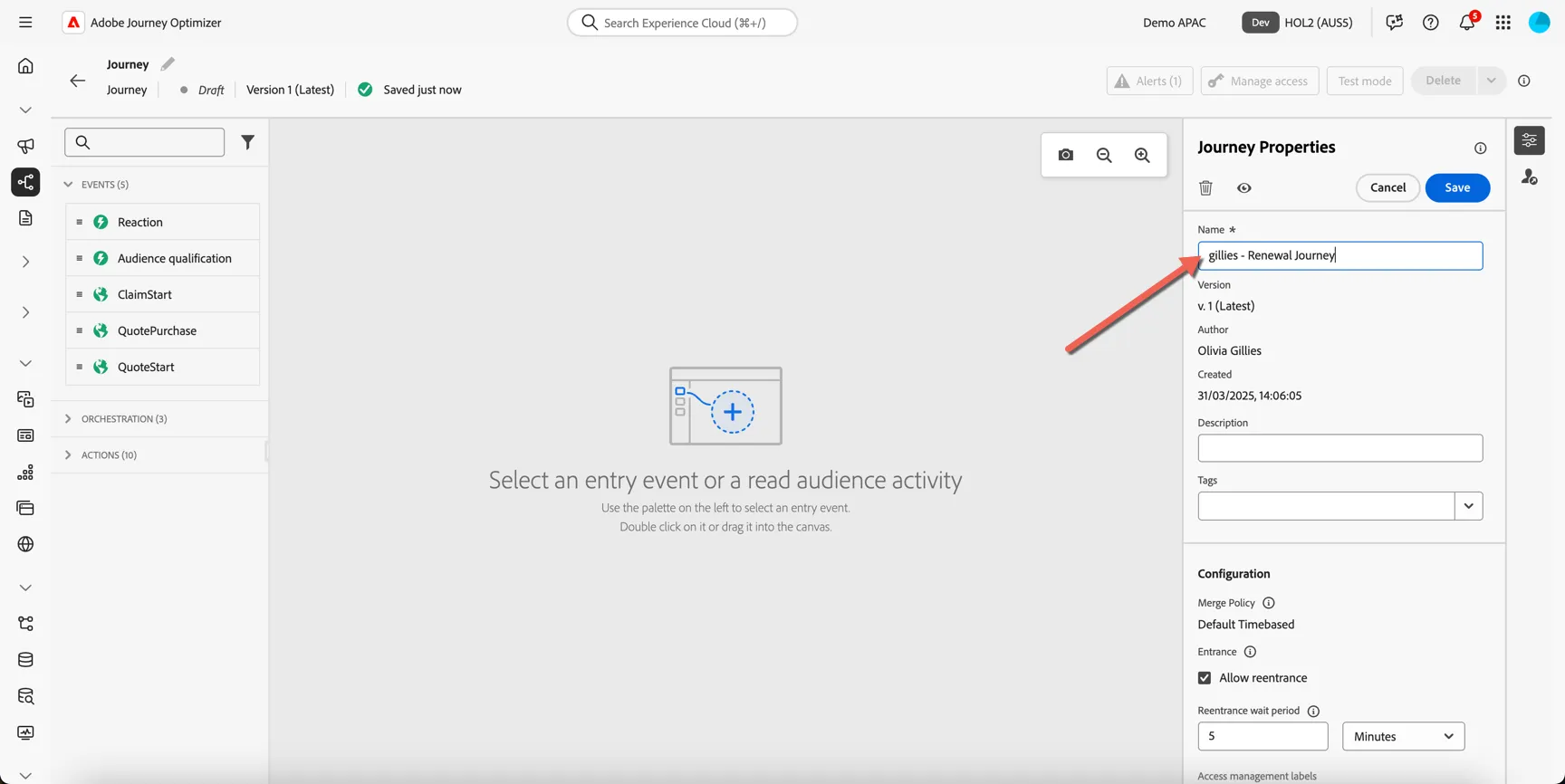This screenshot has width=1565, height=784.
Task: Click the journey Name input field
Action: point(1339,255)
